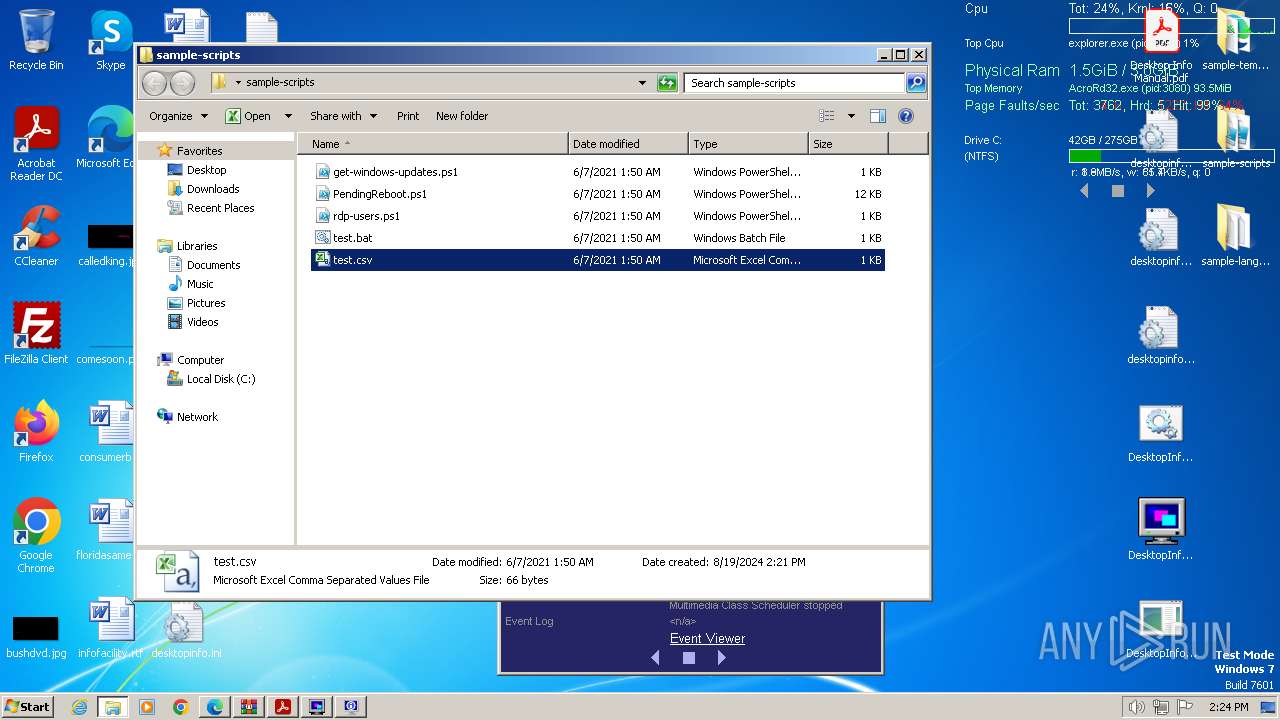Select bushdvd.jpg desktop file
This screenshot has height=720, width=1280.
point(36,635)
